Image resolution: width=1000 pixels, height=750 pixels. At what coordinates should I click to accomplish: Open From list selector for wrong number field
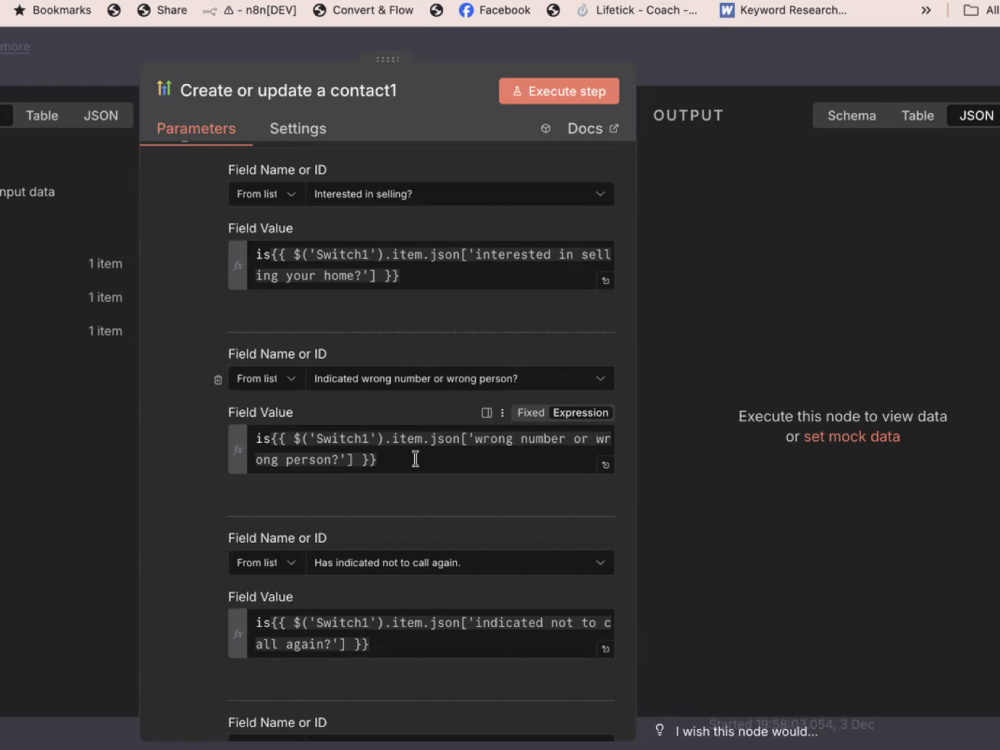(267, 378)
